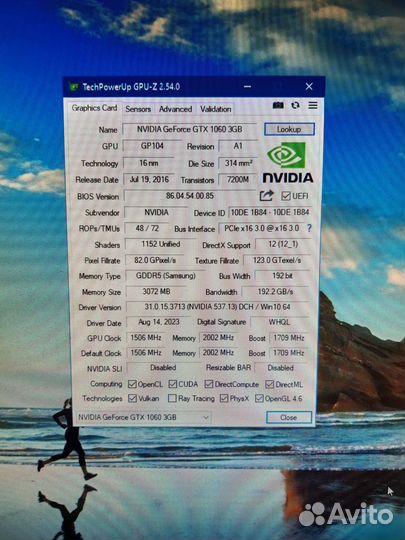The image size is (405, 540).
Task: Open the Validation tab
Action: click(216, 109)
